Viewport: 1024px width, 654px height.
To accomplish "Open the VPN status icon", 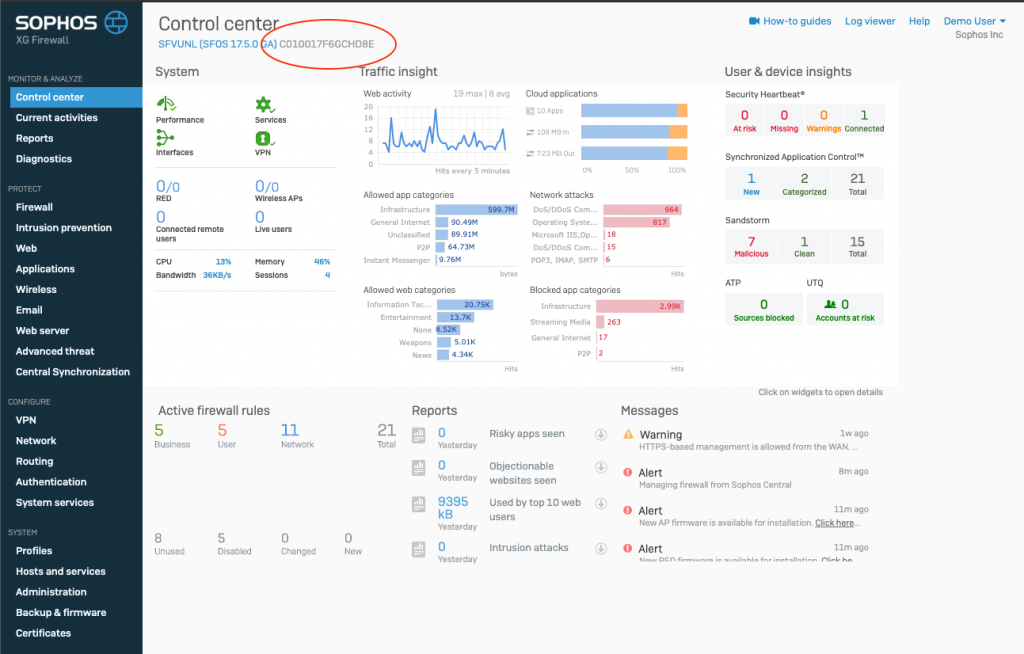I will pos(264,139).
